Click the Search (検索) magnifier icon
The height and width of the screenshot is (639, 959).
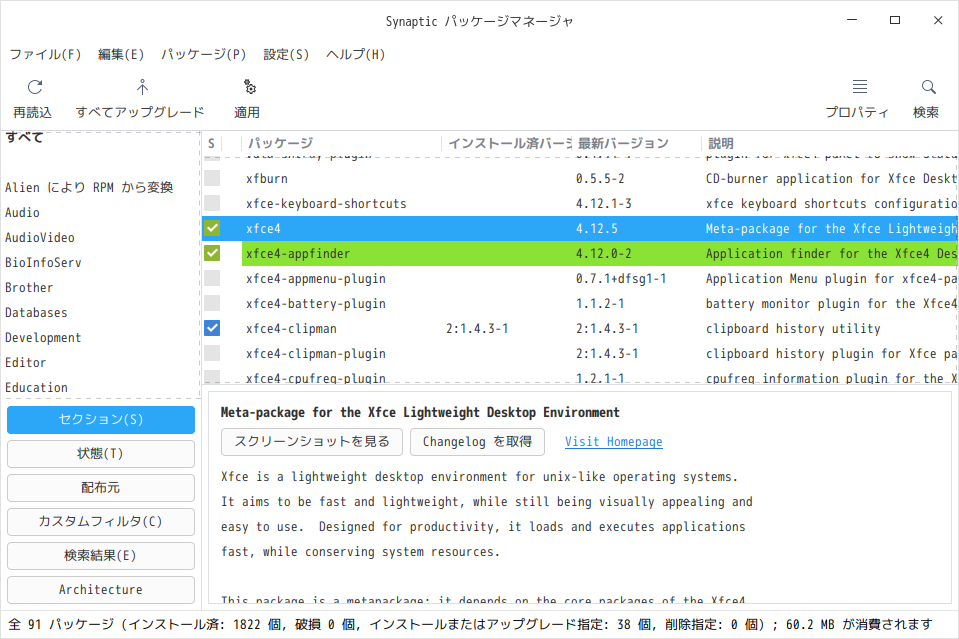pyautogui.click(x=928, y=87)
